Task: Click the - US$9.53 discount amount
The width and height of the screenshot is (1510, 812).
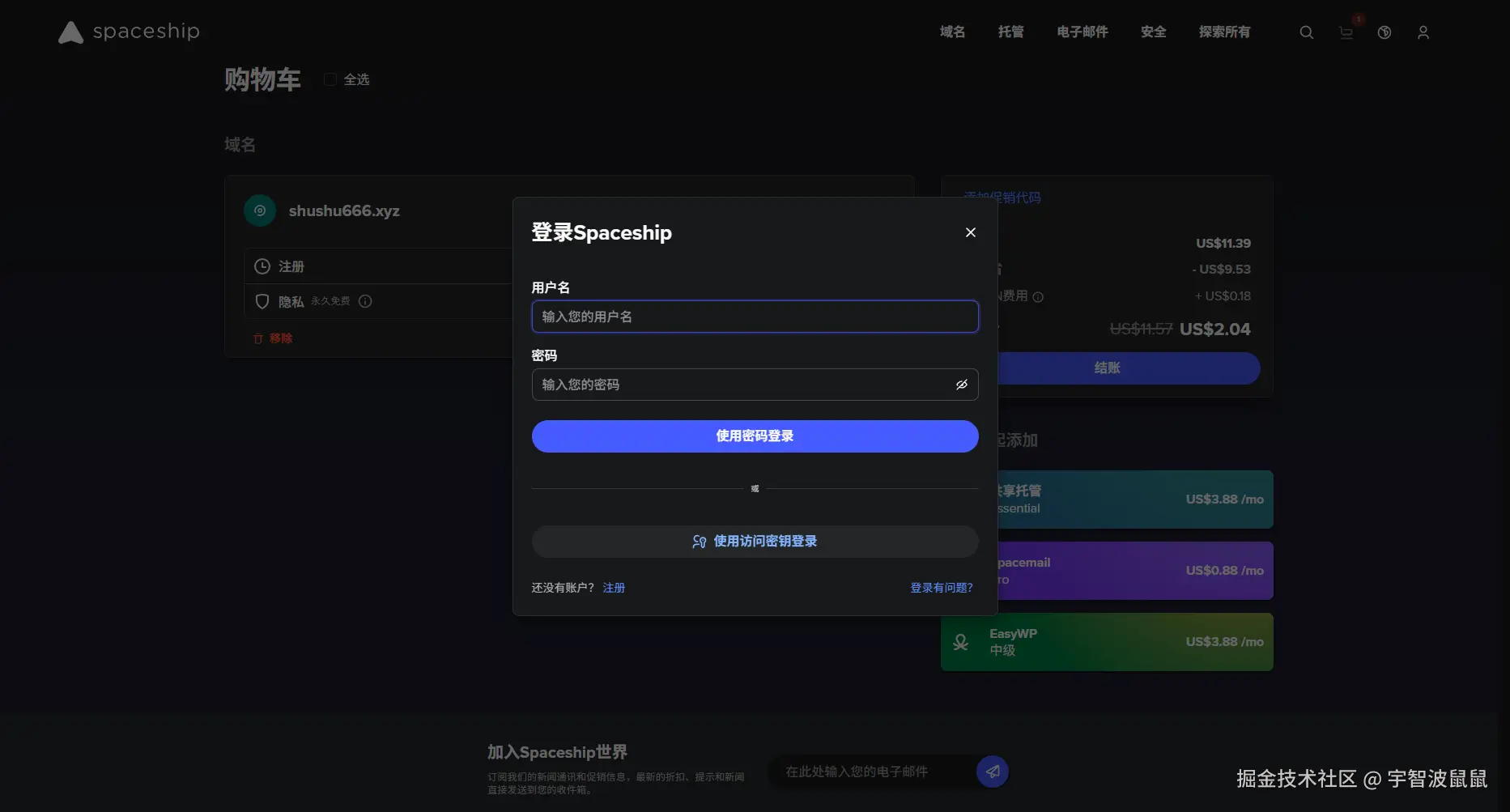Action: 1221,269
